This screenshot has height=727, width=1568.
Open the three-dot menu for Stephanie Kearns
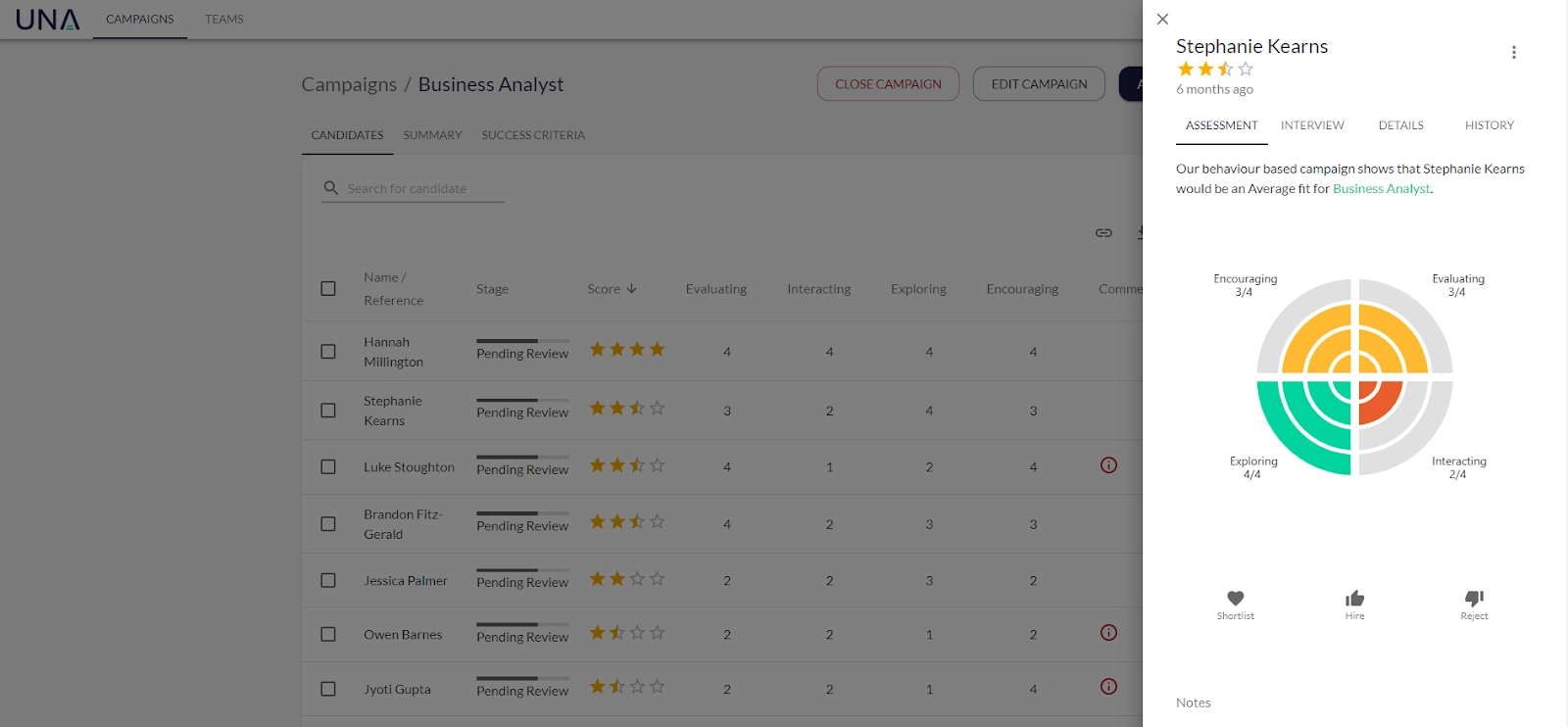[1513, 52]
